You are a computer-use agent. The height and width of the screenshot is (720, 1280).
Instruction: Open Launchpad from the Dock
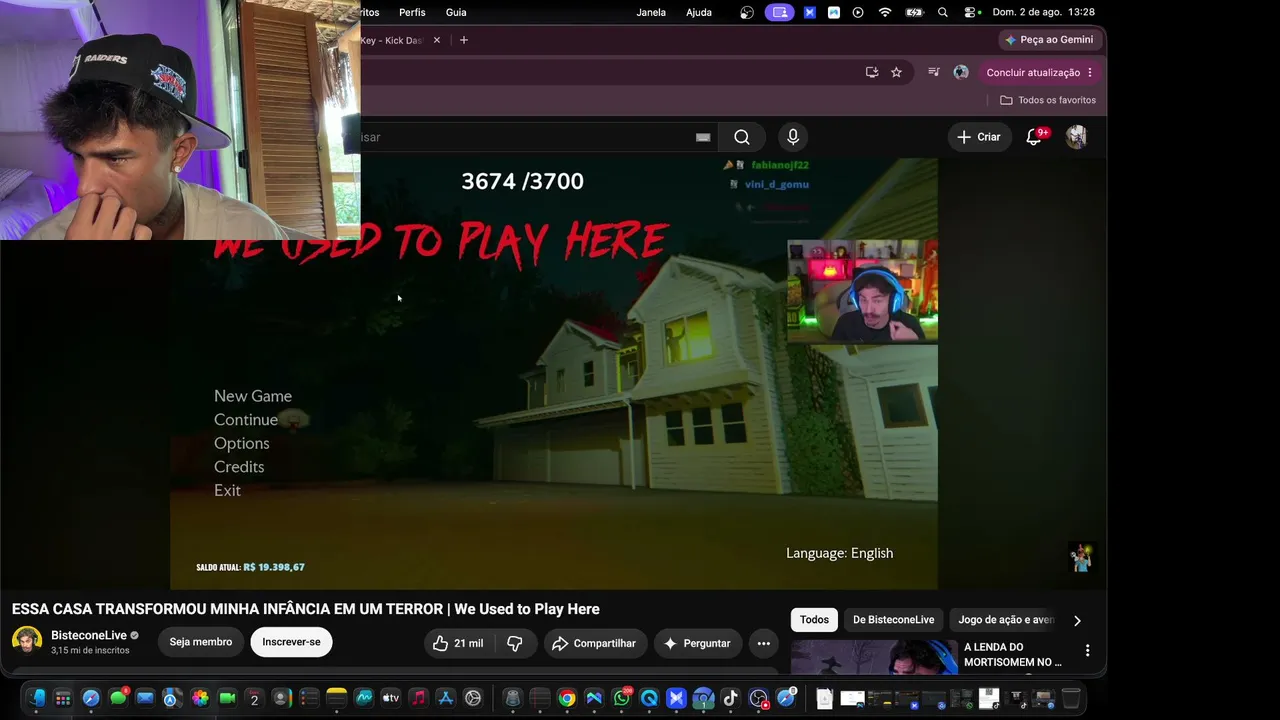coord(63,698)
